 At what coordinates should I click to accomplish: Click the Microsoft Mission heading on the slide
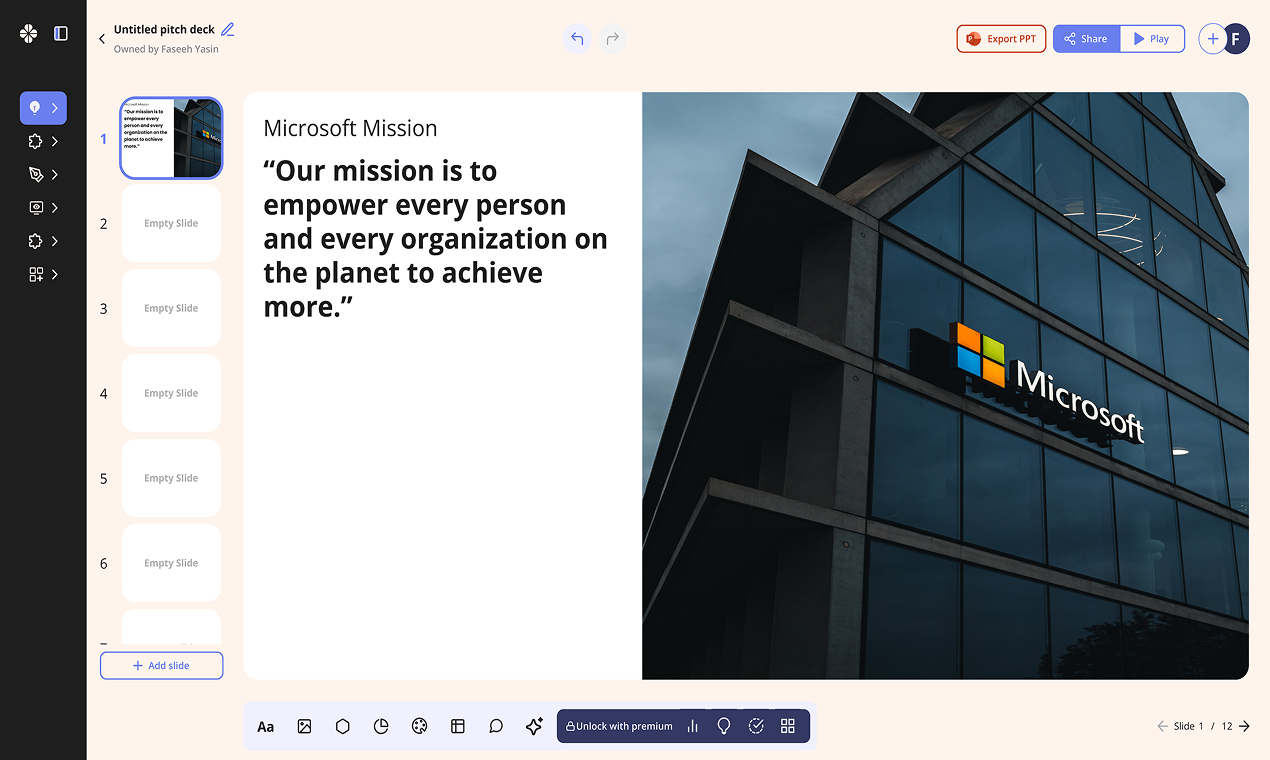[x=350, y=128]
